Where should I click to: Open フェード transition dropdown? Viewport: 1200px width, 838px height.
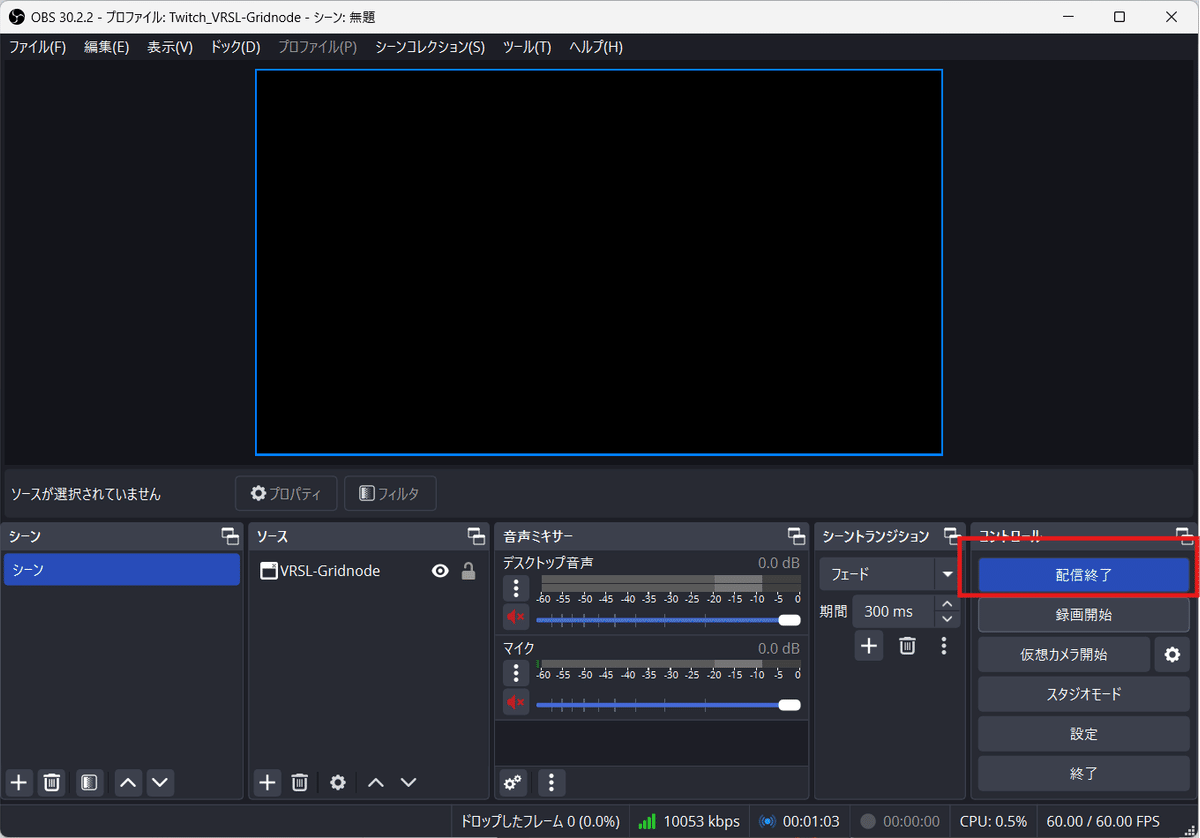890,575
